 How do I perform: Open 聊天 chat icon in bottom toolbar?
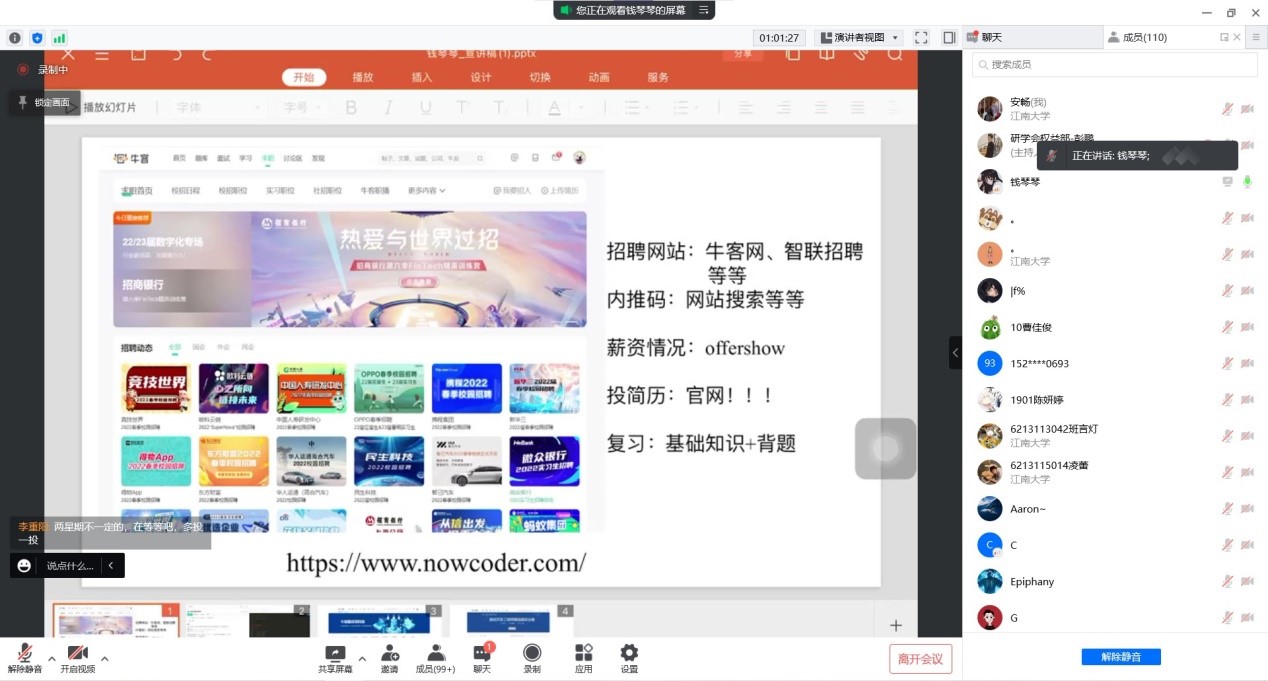click(x=482, y=653)
